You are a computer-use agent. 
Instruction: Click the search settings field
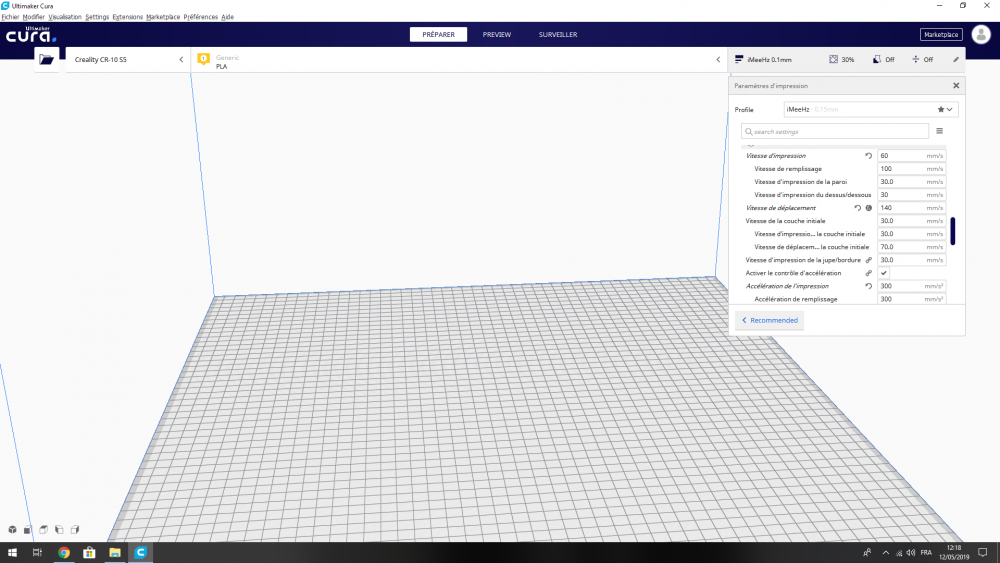click(x=835, y=131)
